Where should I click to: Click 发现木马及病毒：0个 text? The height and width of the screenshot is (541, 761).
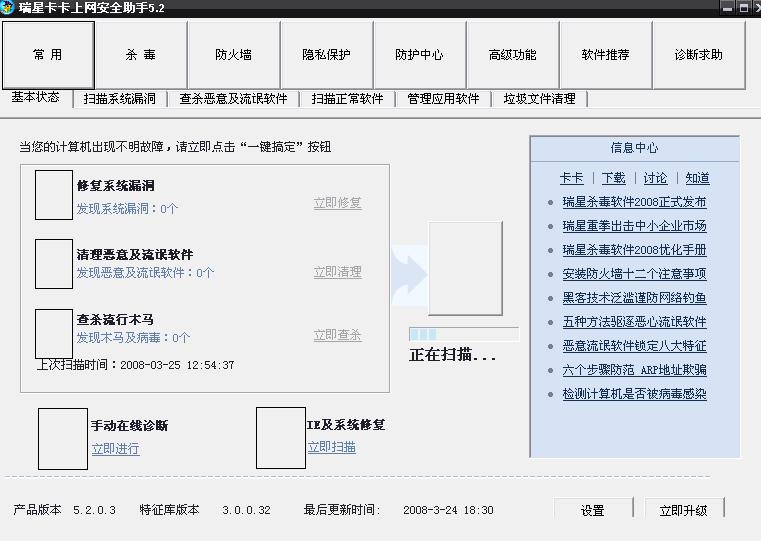pos(133,338)
